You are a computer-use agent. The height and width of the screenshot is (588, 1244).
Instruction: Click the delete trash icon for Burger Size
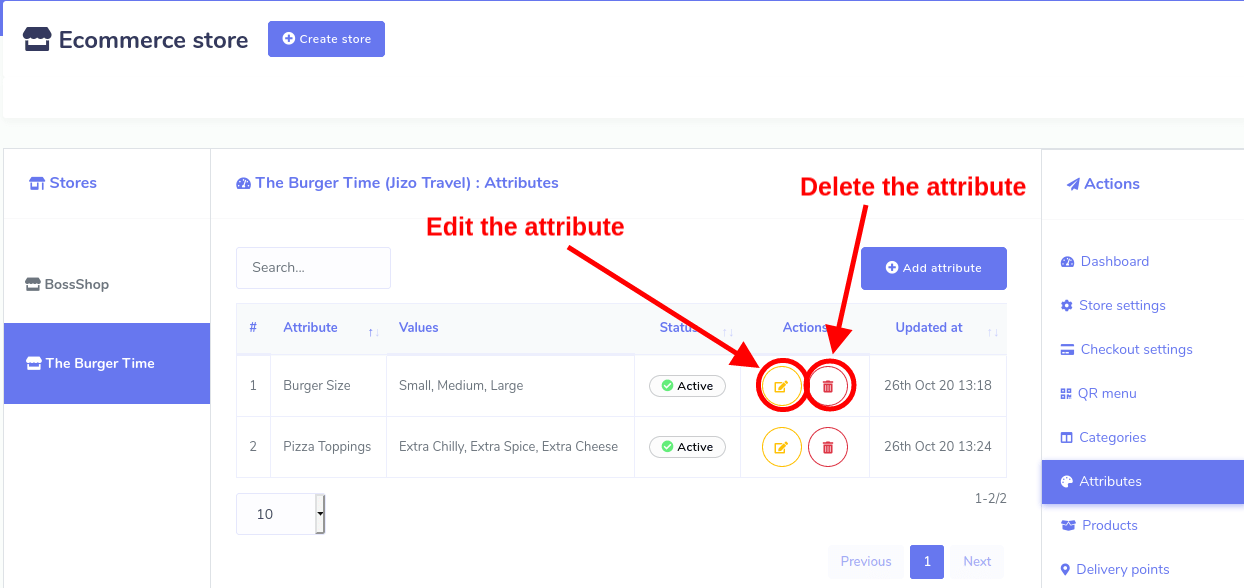[828, 386]
